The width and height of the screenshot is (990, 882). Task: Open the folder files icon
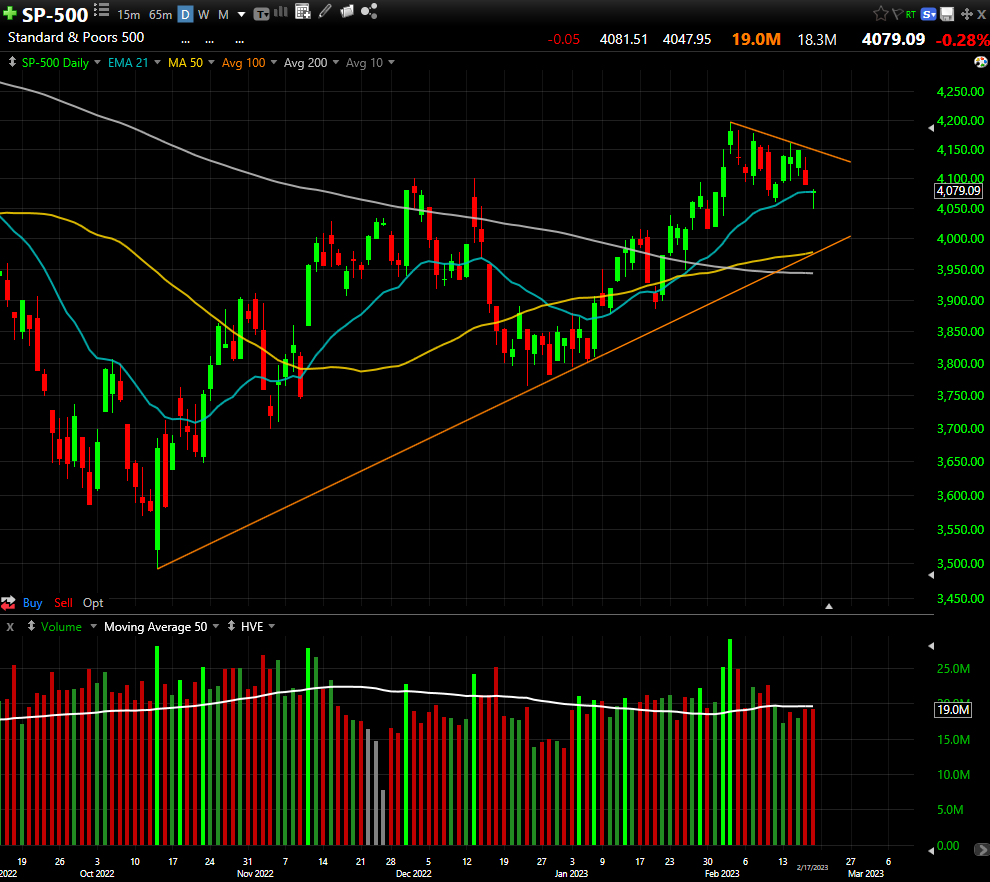[x=347, y=11]
